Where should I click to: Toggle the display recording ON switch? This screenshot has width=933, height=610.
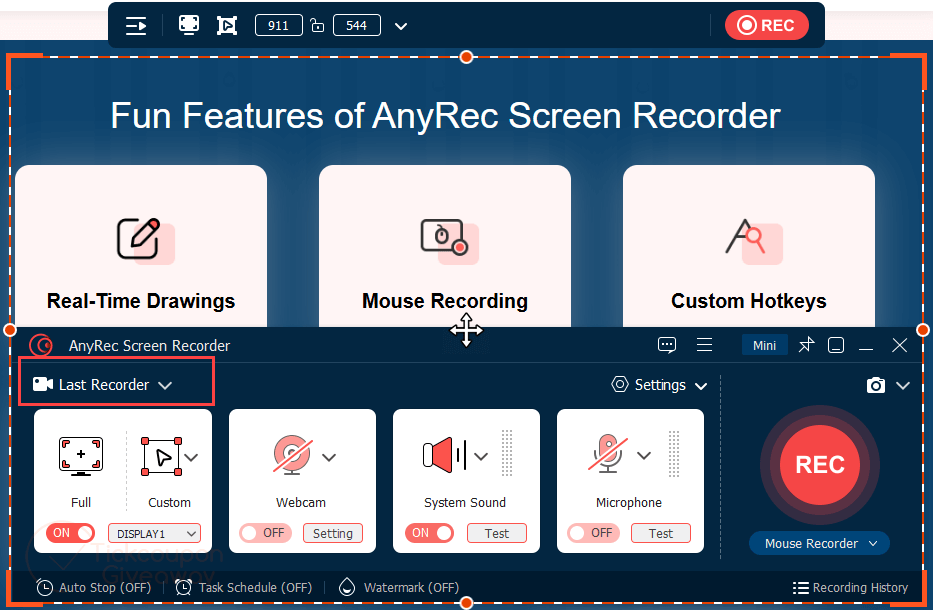point(70,533)
